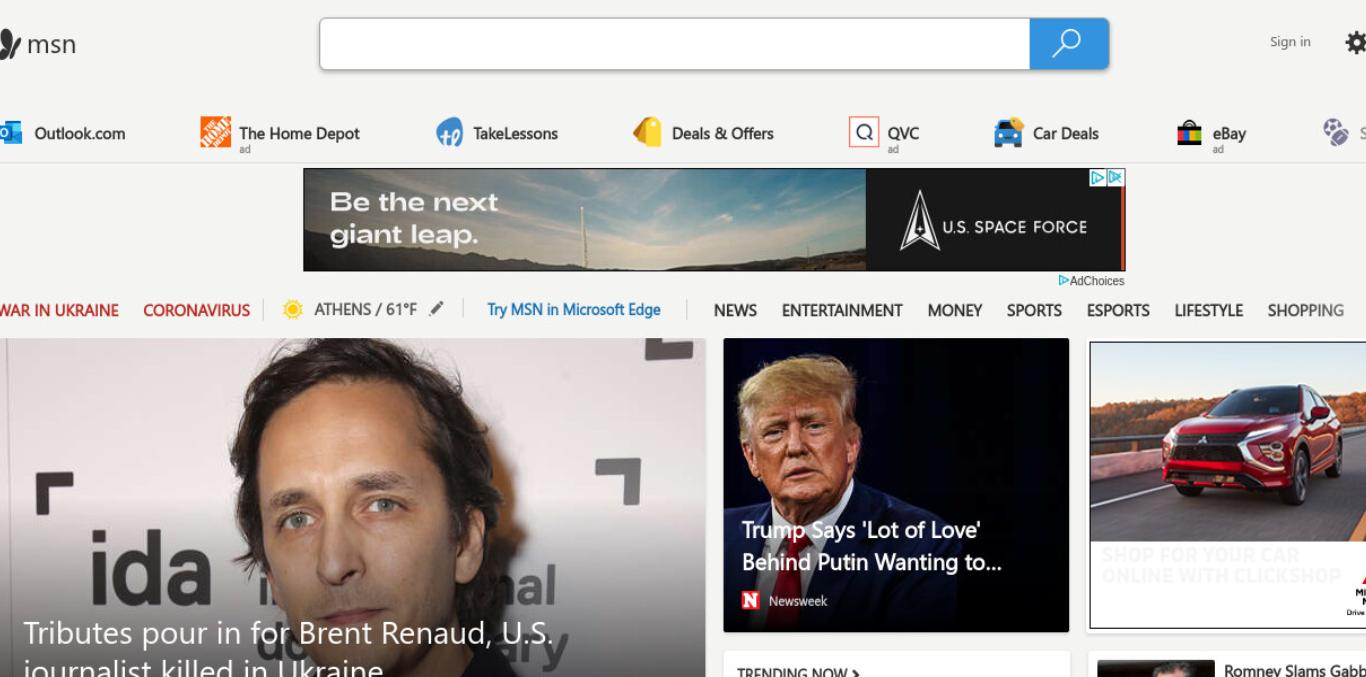Viewport: 1366px width, 677px height.
Task: Open the Car Deals text link
Action: (x=1066, y=133)
